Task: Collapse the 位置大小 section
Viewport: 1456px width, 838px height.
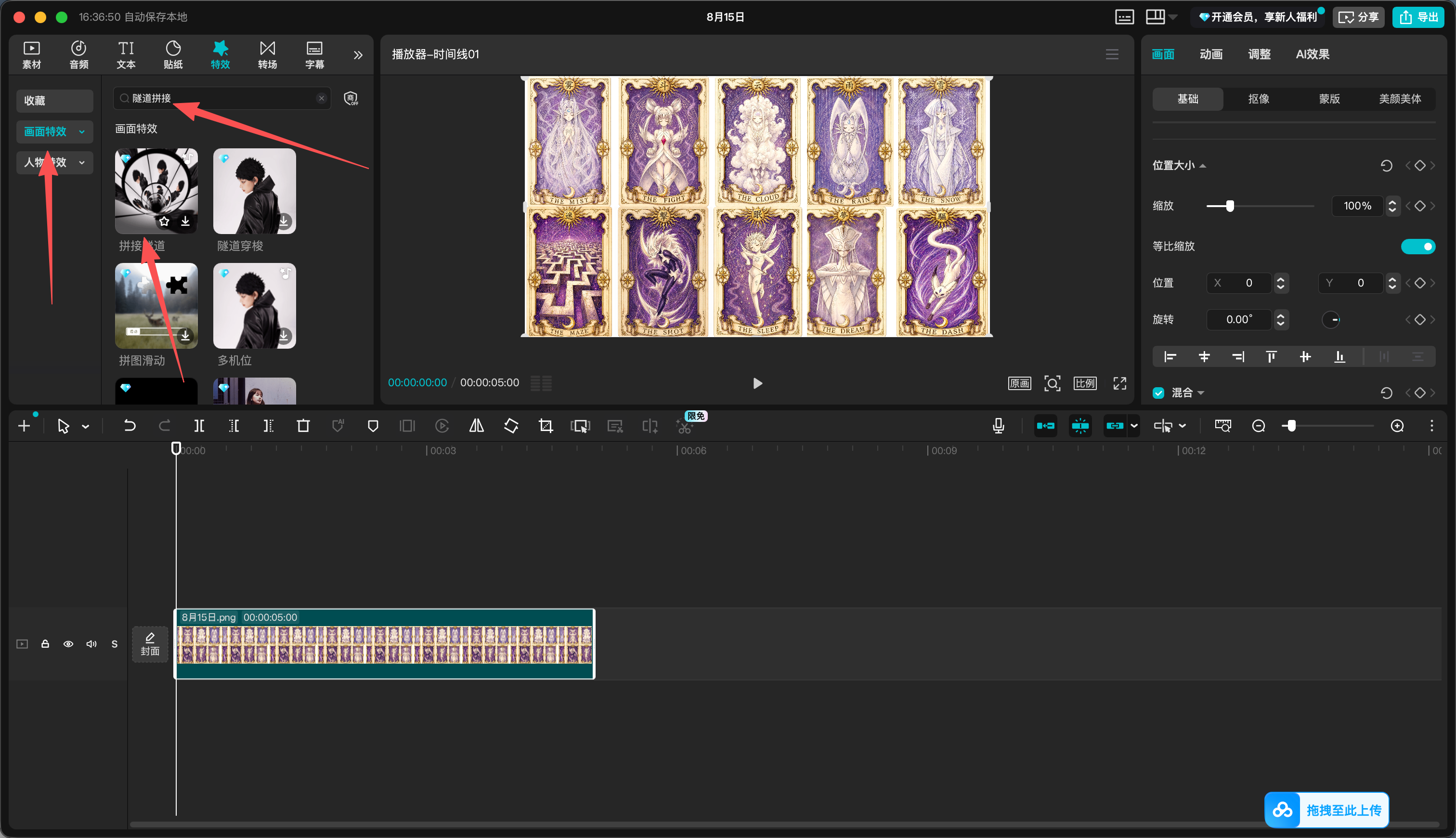Action: click(1202, 166)
